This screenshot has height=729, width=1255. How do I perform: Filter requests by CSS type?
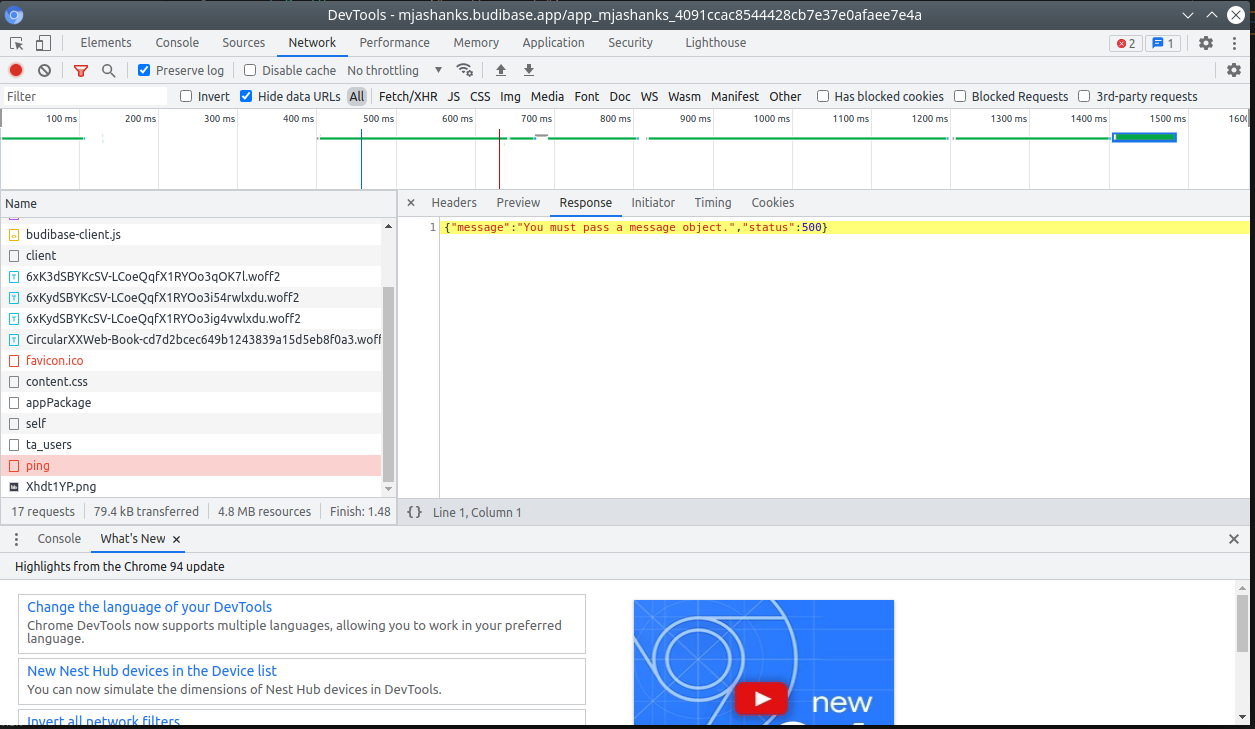coord(480,96)
